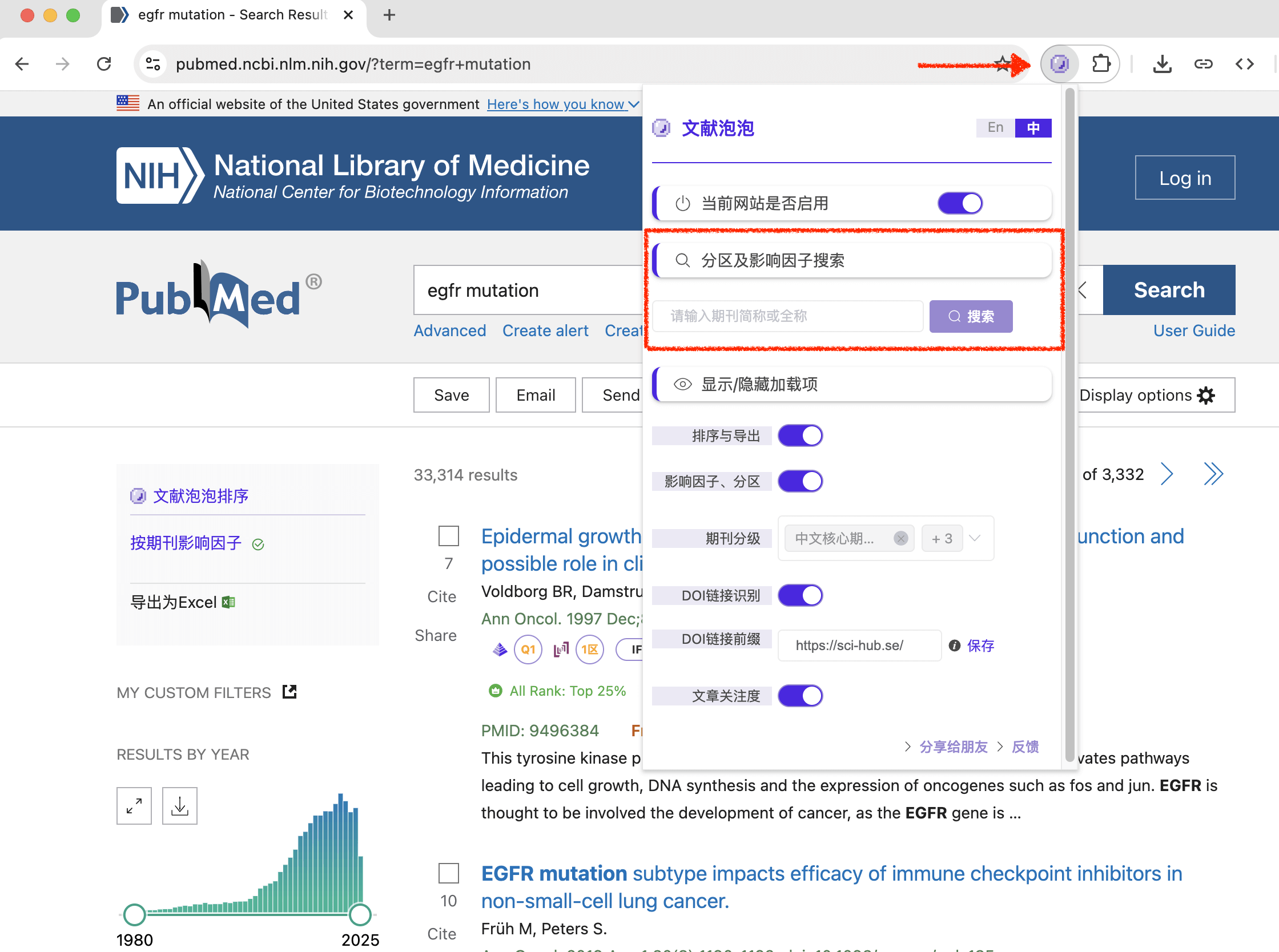The height and width of the screenshot is (952, 1279).
Task: Click Cite for result 7
Action: point(441,596)
